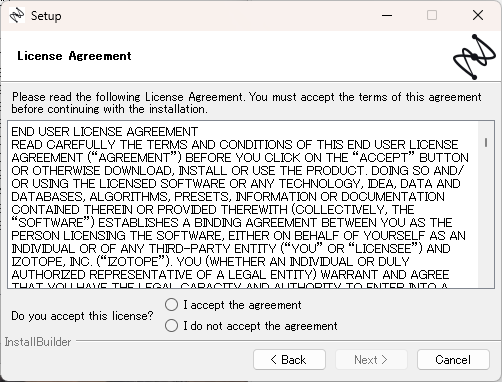Screen dimensions: 502x382
Task: Minimize the Setup window
Action: pyautogui.click(x=387, y=15)
